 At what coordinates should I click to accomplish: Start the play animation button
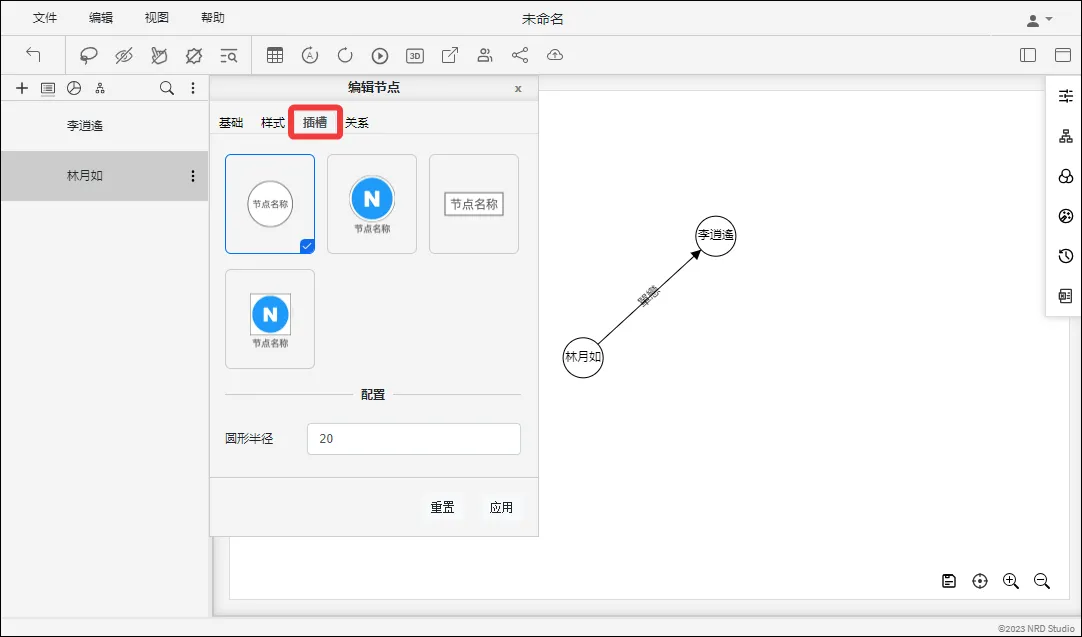[380, 55]
